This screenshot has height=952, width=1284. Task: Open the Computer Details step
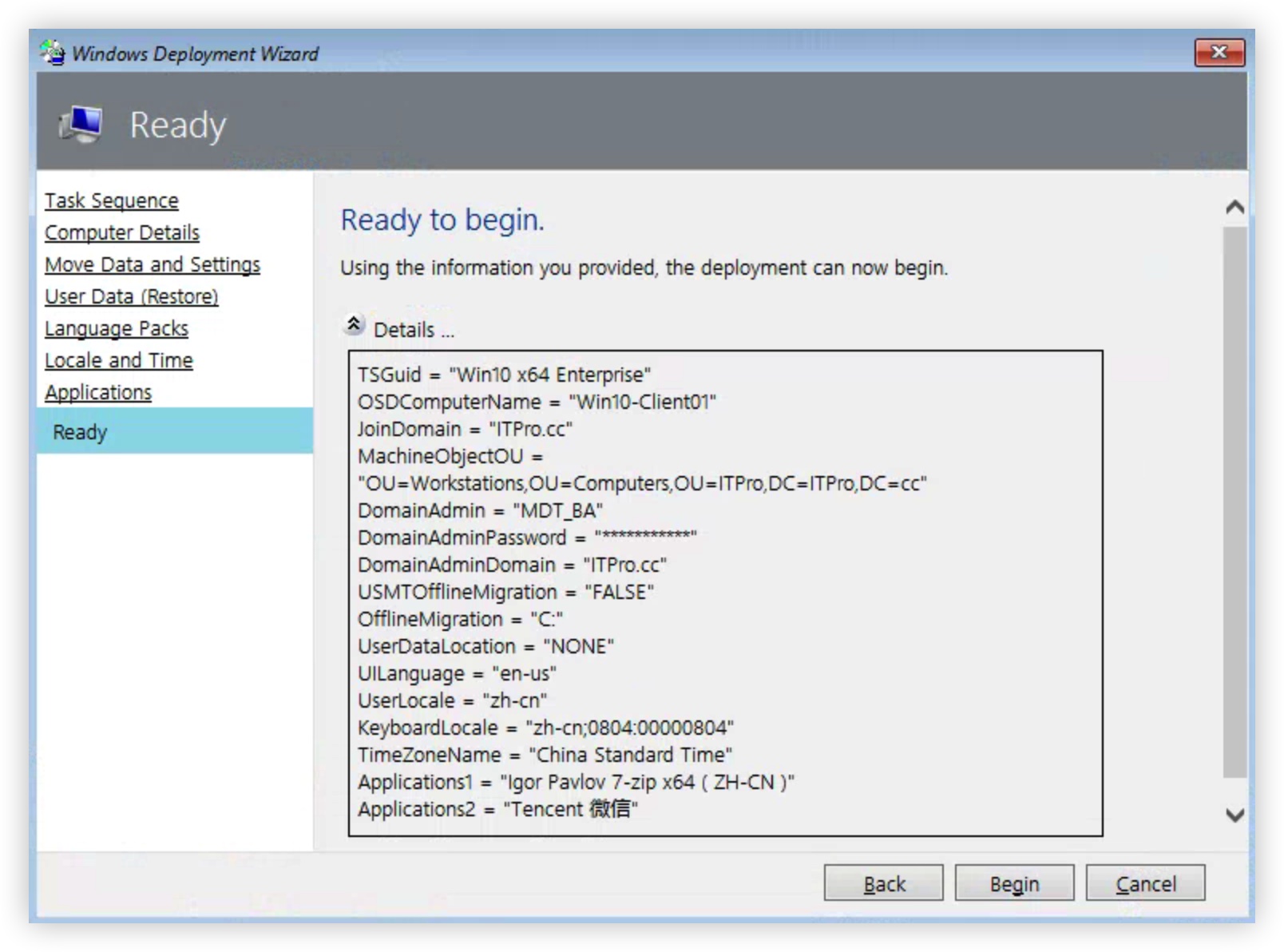pyautogui.click(x=121, y=232)
